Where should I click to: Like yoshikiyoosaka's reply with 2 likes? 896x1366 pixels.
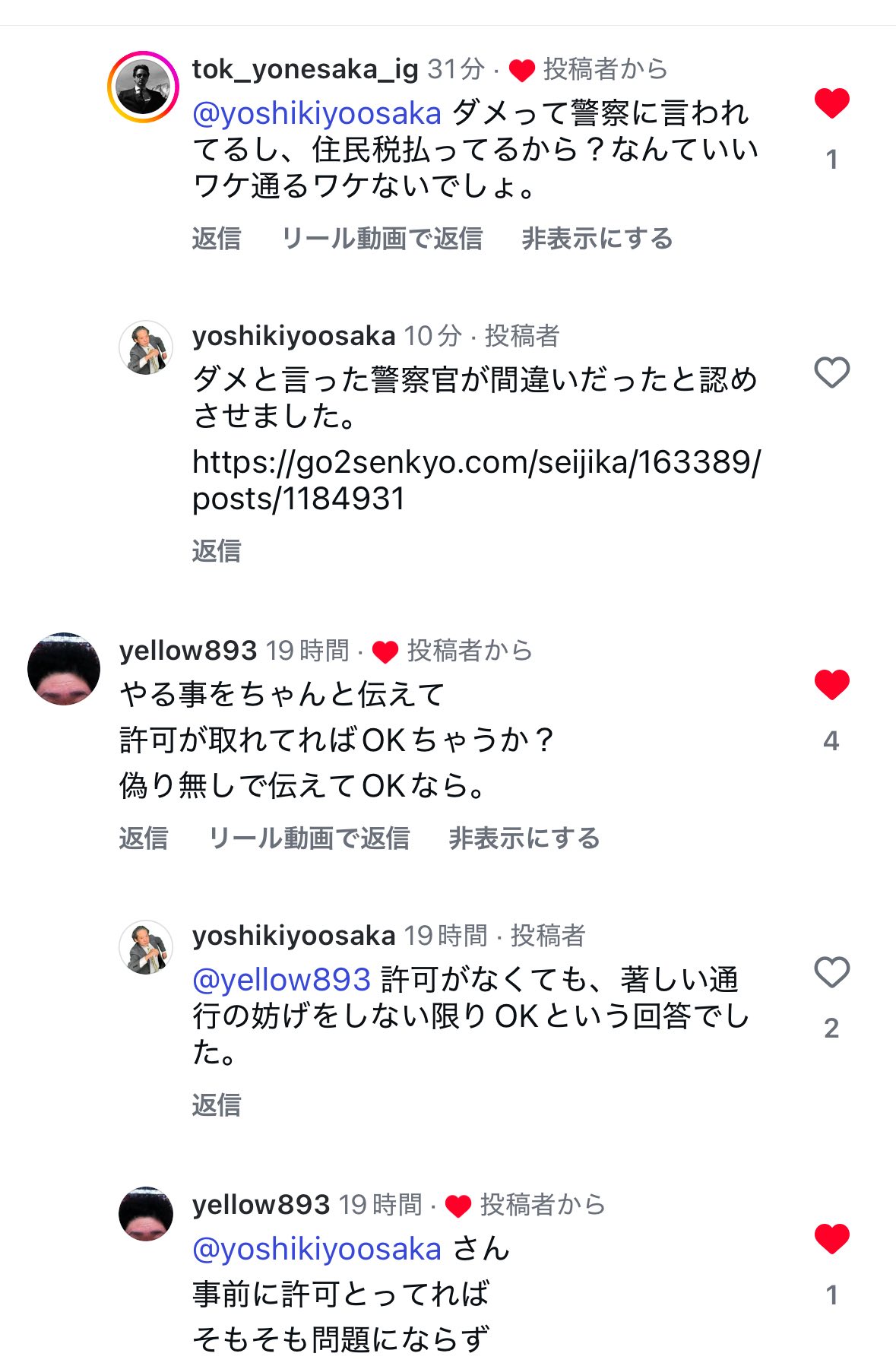click(831, 972)
